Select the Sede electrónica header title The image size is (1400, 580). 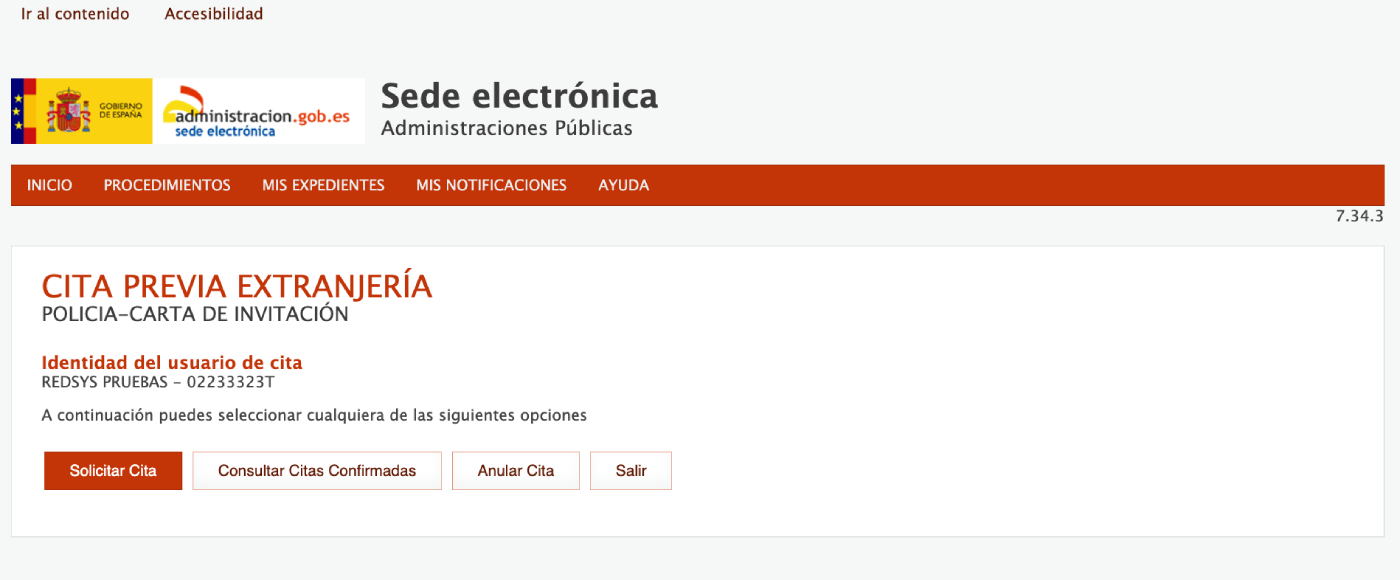click(518, 97)
